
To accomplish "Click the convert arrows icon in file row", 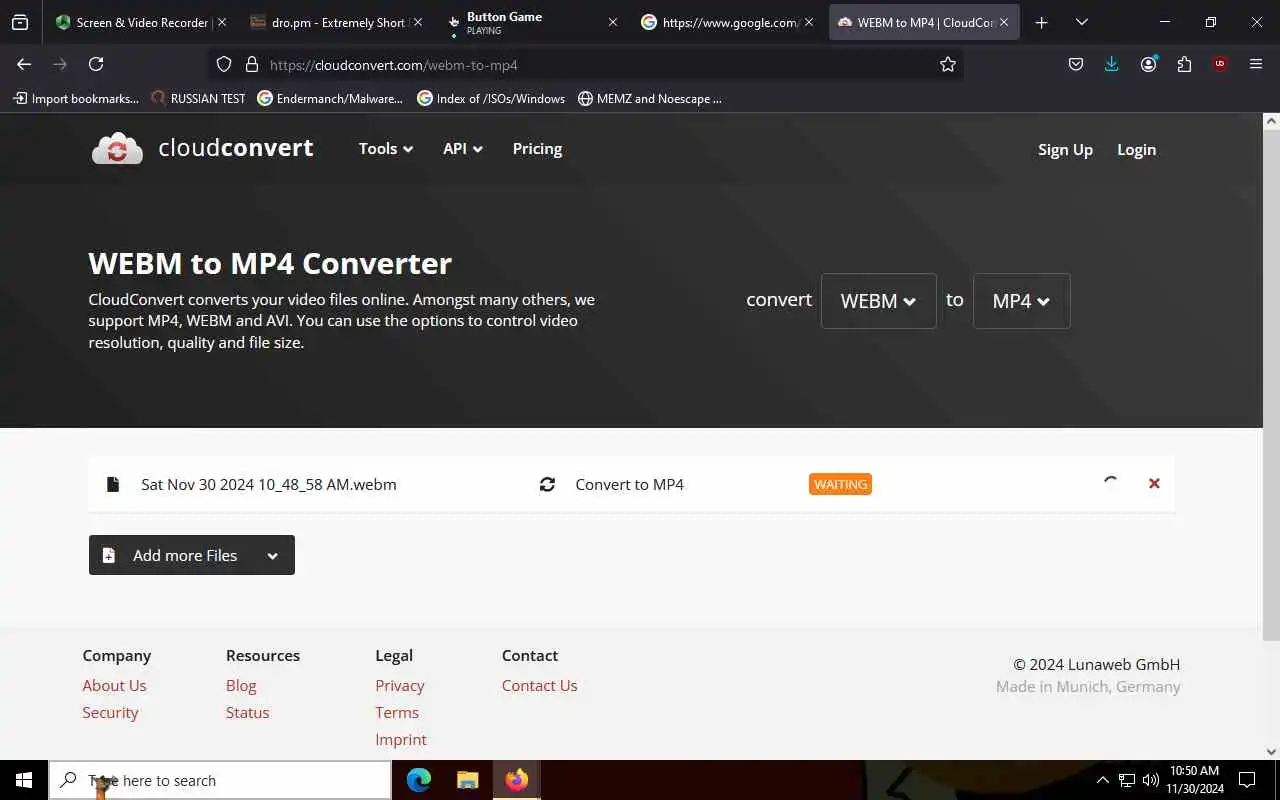I will click(x=547, y=484).
